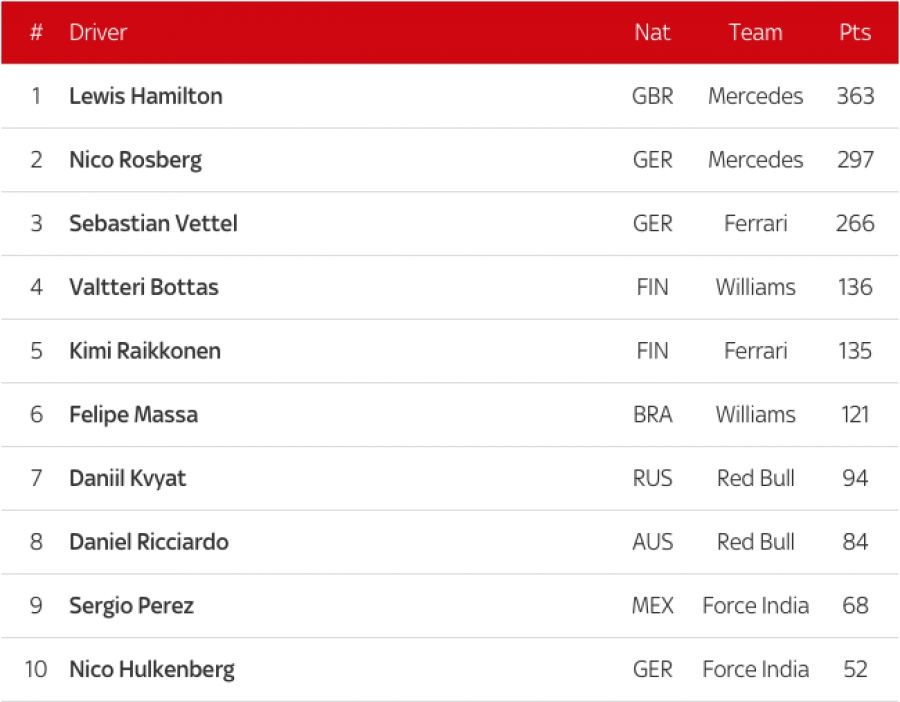Open Valtteri Bottas driver entry

(144, 287)
